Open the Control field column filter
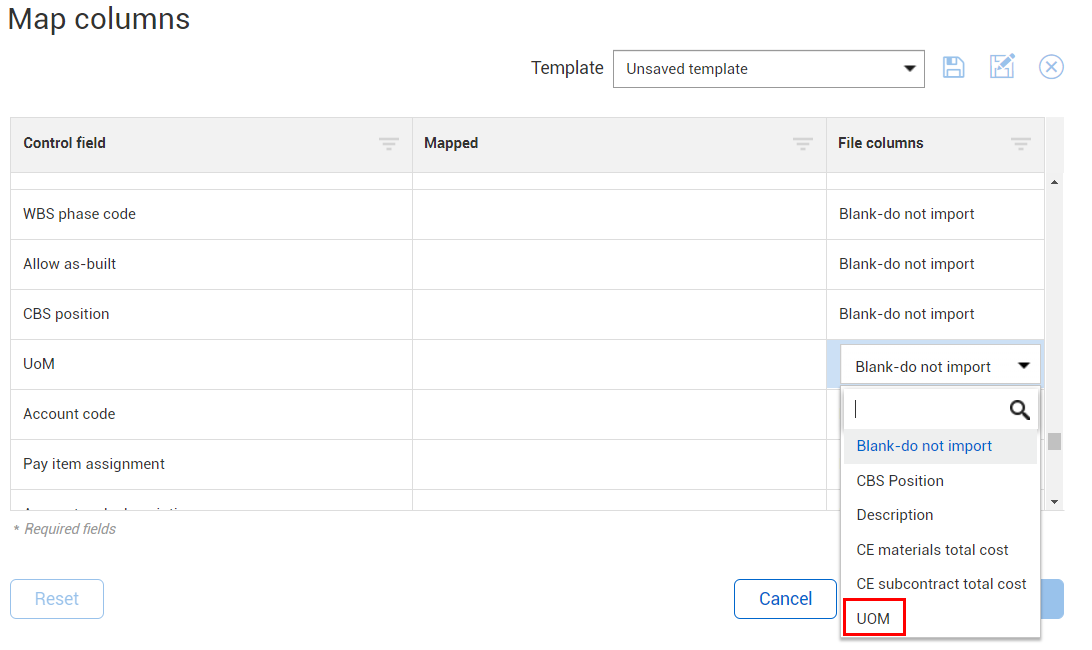Image resolution: width=1092 pixels, height=650 pixels. point(389,144)
